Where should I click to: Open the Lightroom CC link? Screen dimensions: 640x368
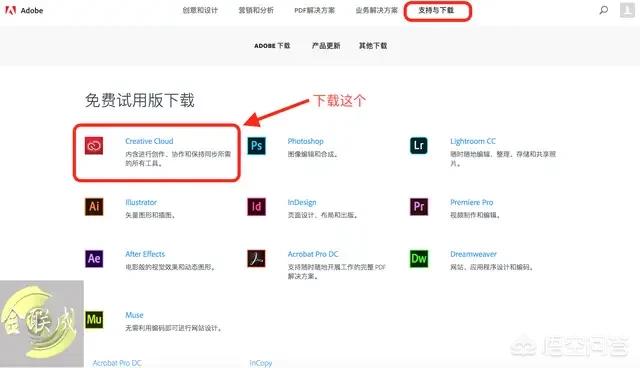(473, 141)
